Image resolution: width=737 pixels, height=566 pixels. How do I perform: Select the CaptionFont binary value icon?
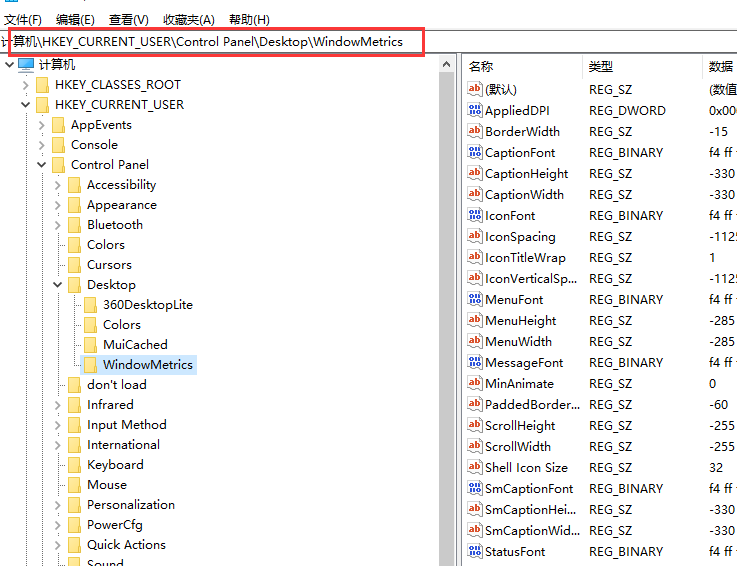click(x=475, y=153)
